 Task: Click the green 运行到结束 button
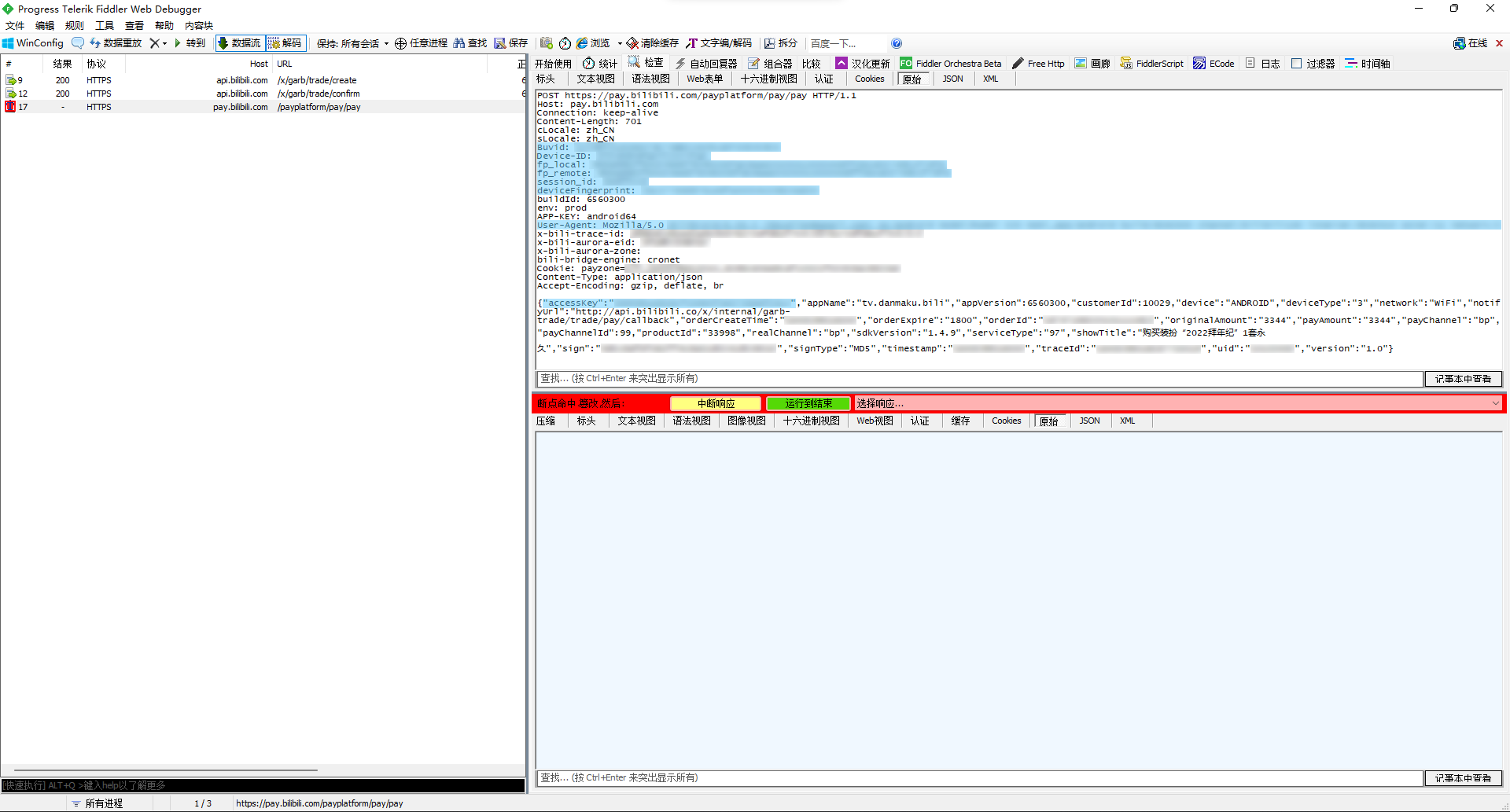point(808,403)
